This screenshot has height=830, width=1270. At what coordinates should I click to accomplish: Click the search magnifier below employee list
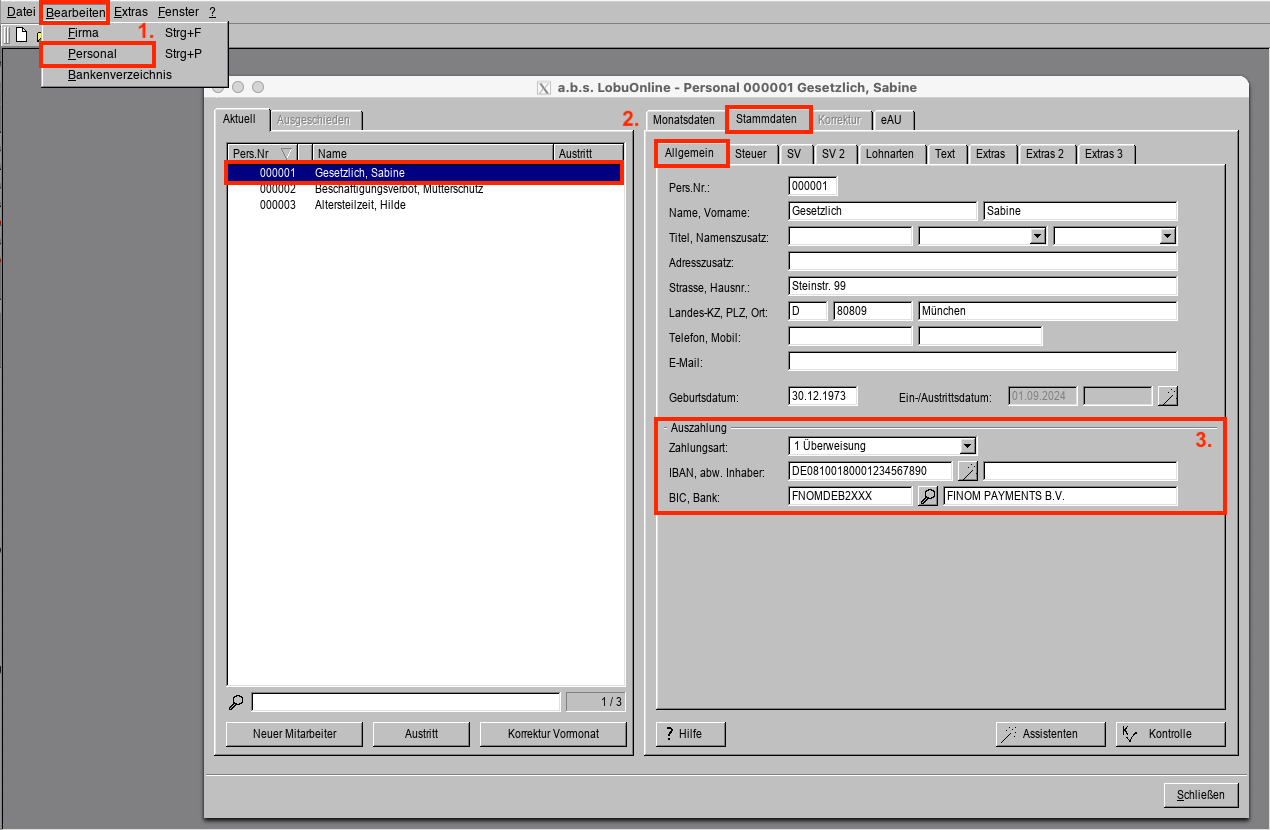[x=236, y=702]
